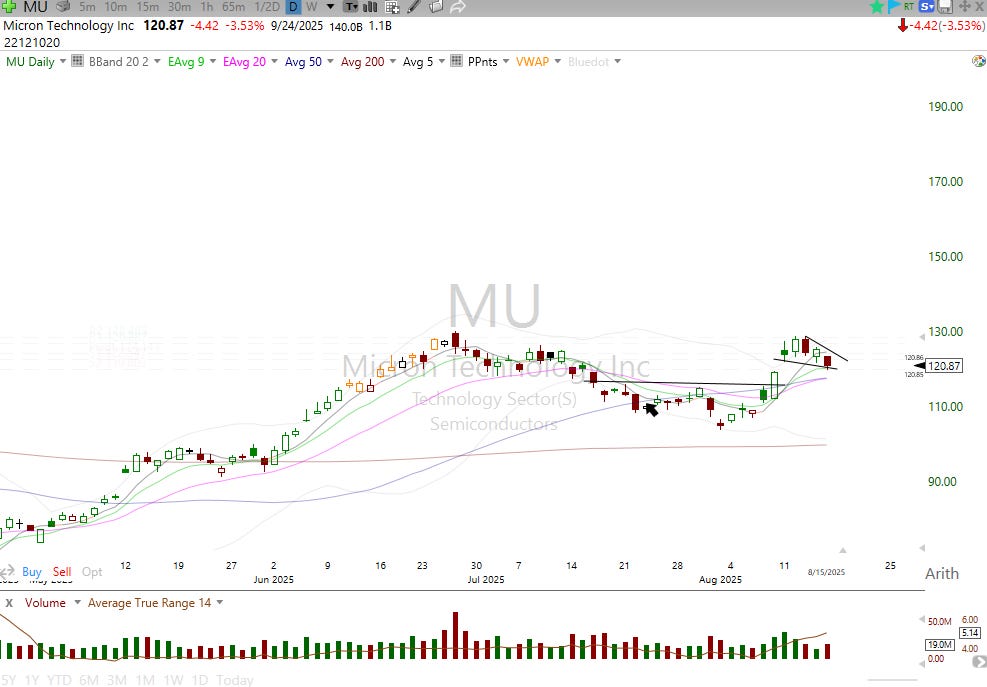This screenshot has width=987, height=687.
Task: Open the text tool T icon
Action: 351,7
